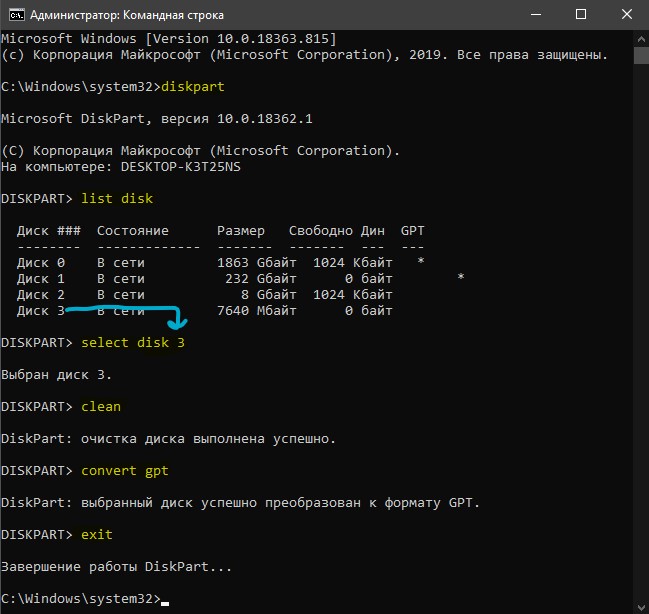Screen dimensions: 649x614
Task: Click the 'convert gpt' command
Action: pos(125,471)
